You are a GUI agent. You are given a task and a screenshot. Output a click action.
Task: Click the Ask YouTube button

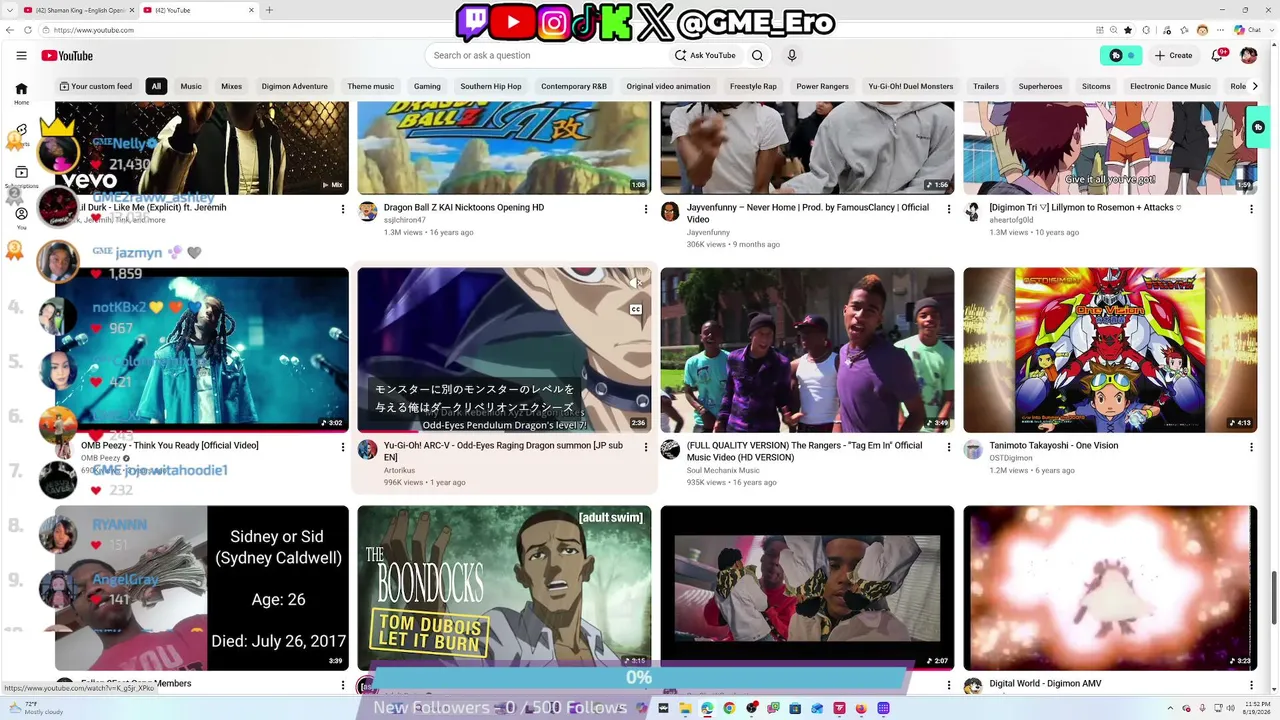pyautogui.click(x=705, y=56)
